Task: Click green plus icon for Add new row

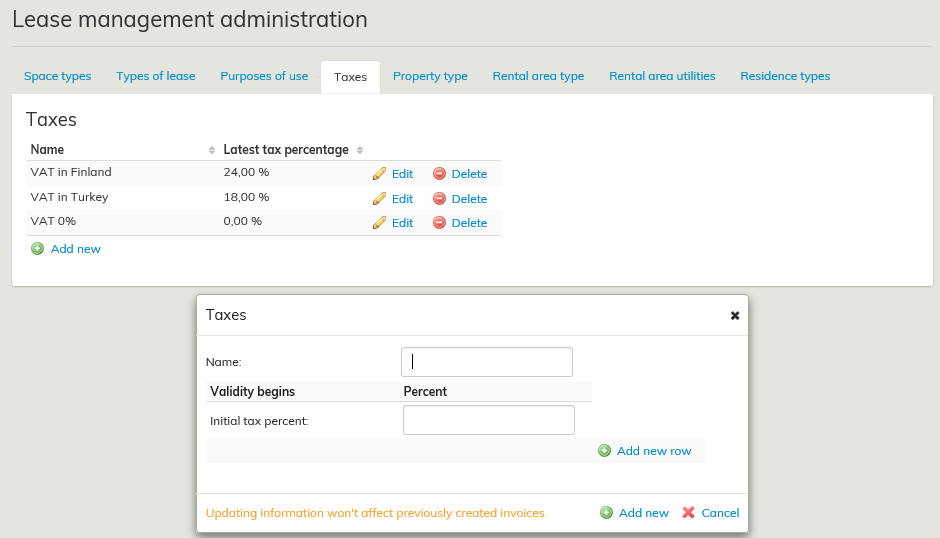Action: tap(604, 451)
